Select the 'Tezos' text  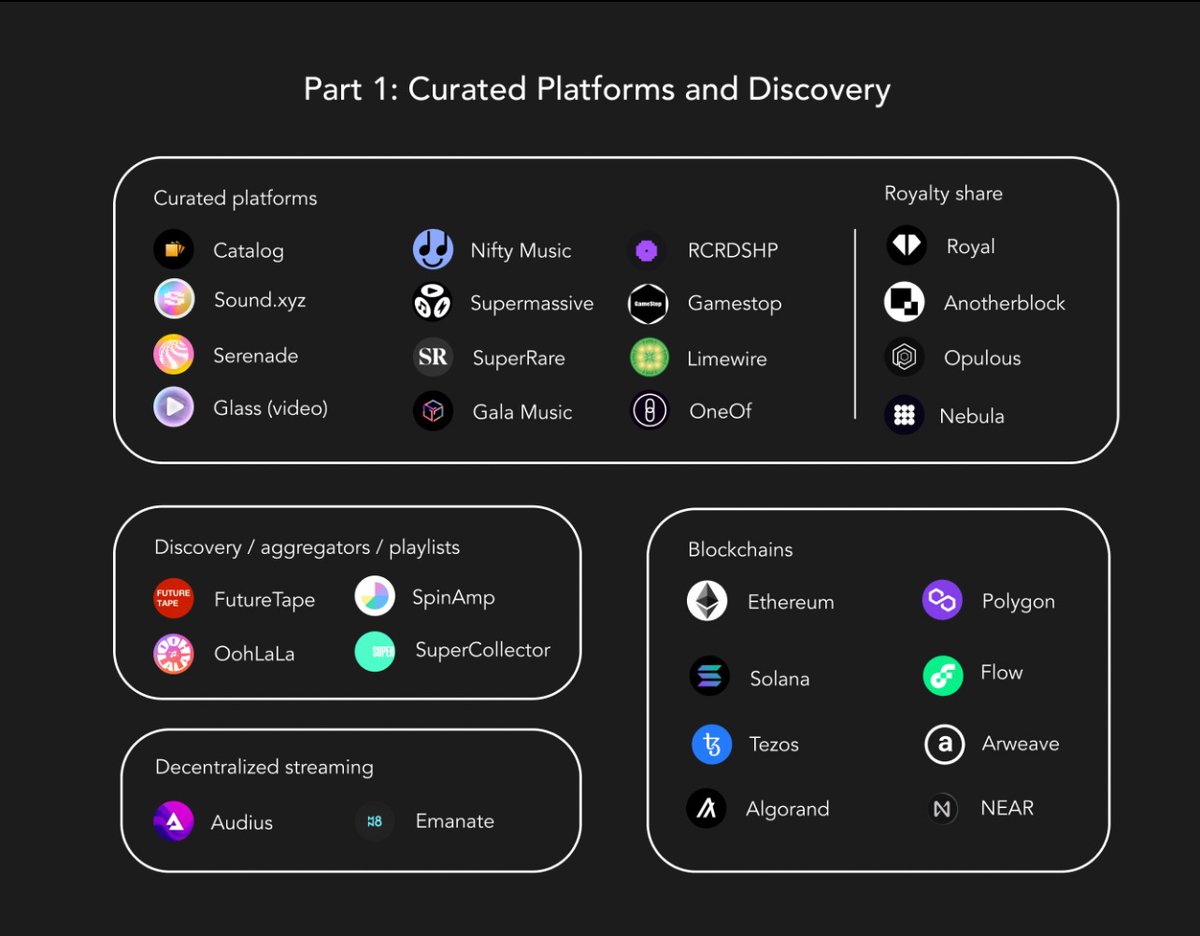click(774, 744)
